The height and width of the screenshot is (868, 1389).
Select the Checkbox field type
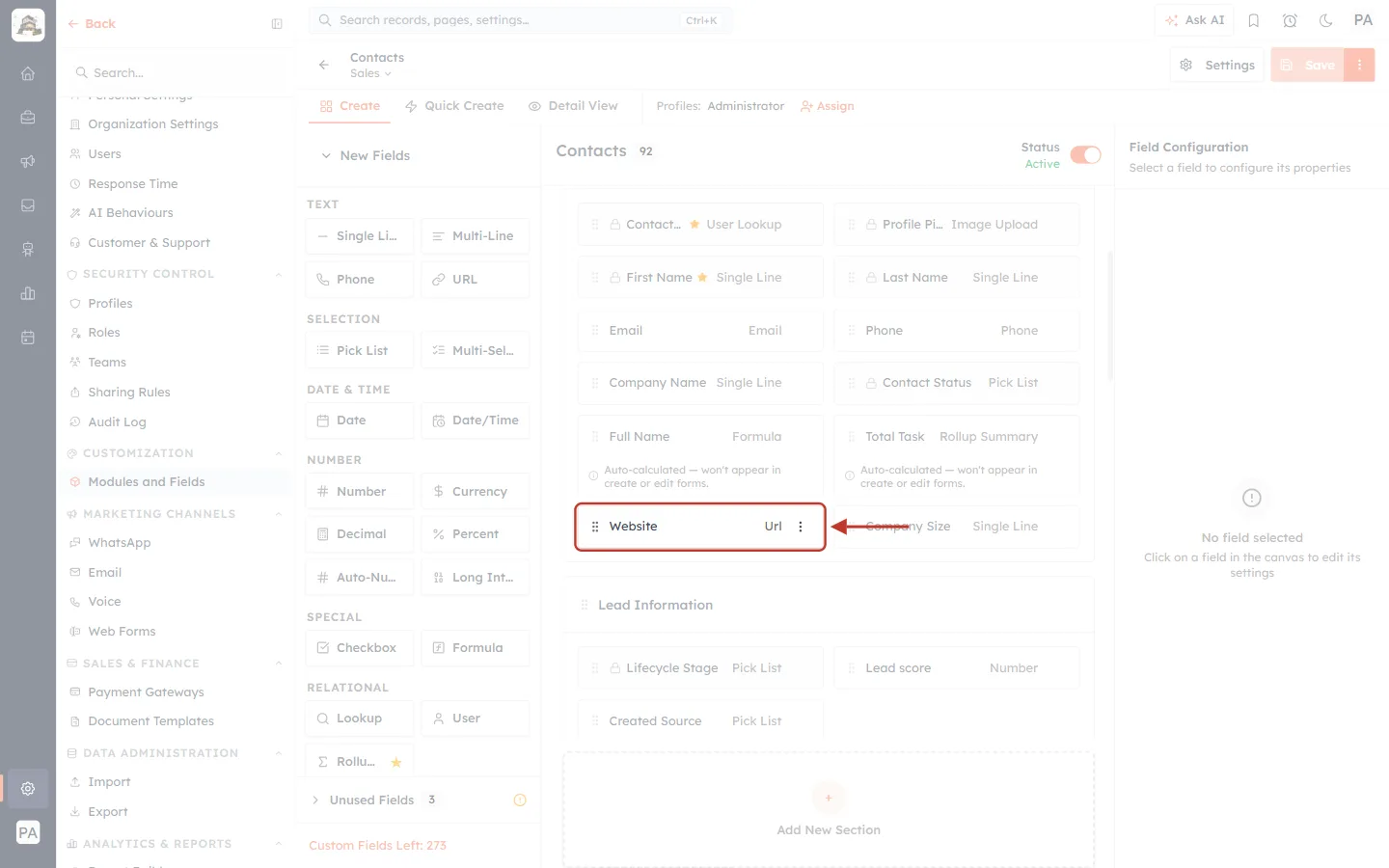(x=360, y=647)
